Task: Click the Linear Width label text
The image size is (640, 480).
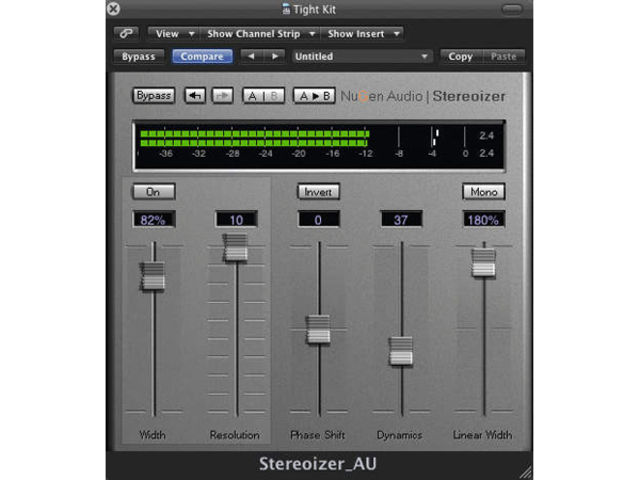Action: point(482,435)
